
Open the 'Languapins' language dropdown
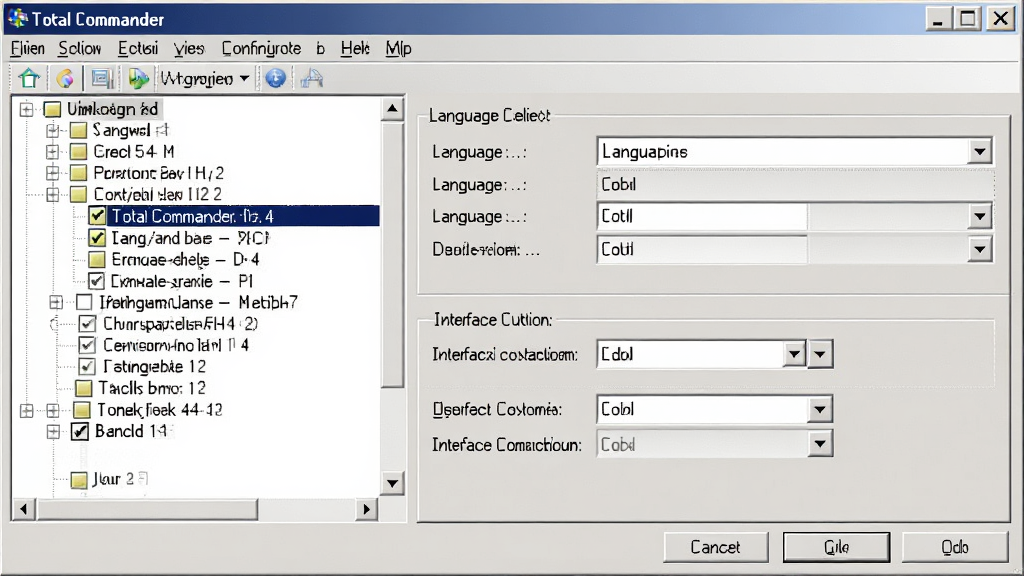[x=980, y=152]
